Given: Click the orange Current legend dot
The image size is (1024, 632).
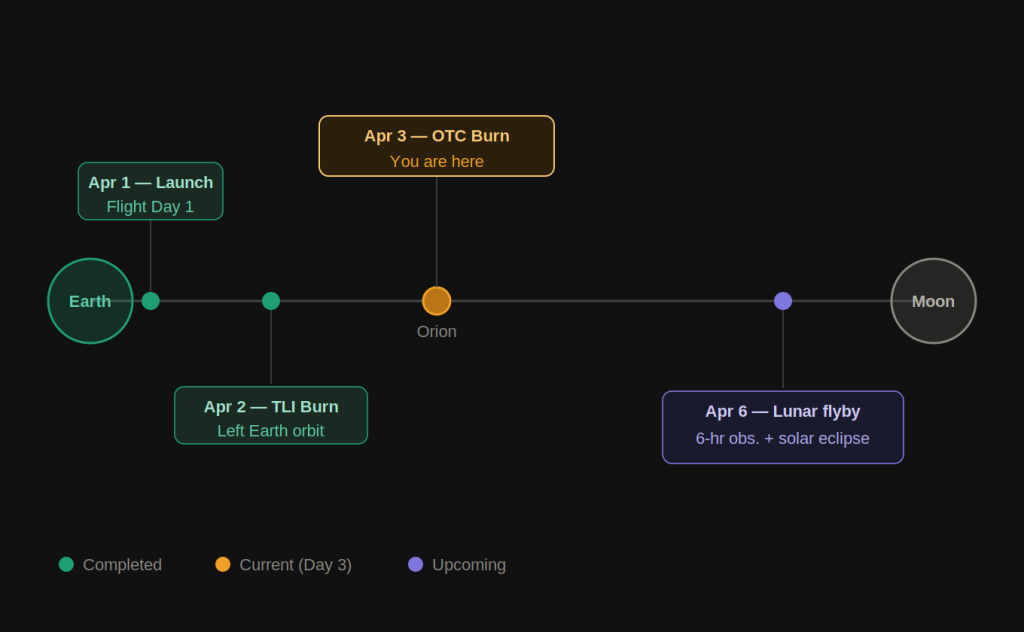Looking at the screenshot, I should click(x=223, y=564).
